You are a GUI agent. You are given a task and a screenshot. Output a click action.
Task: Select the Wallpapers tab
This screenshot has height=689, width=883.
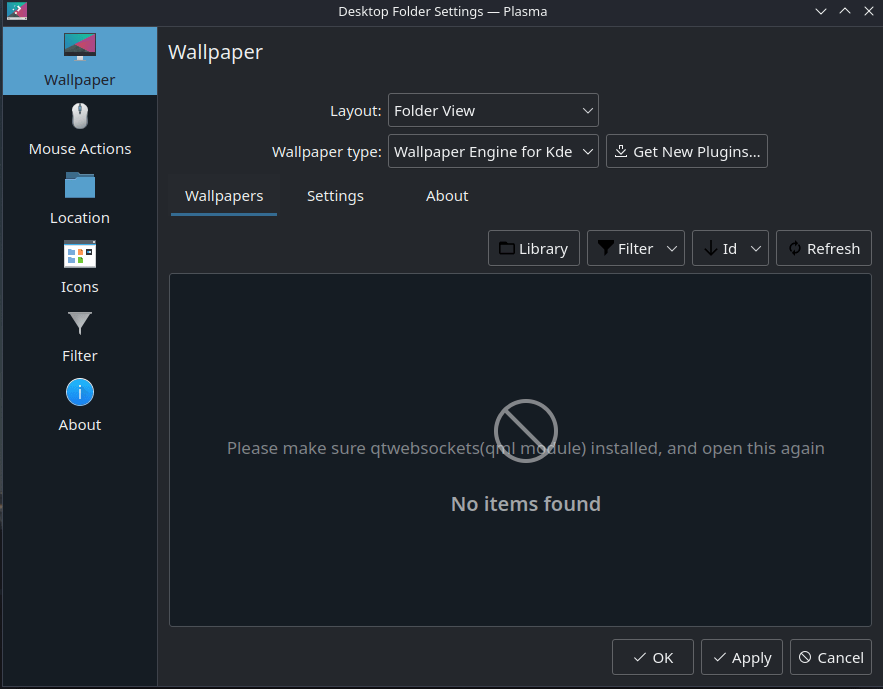point(223,195)
